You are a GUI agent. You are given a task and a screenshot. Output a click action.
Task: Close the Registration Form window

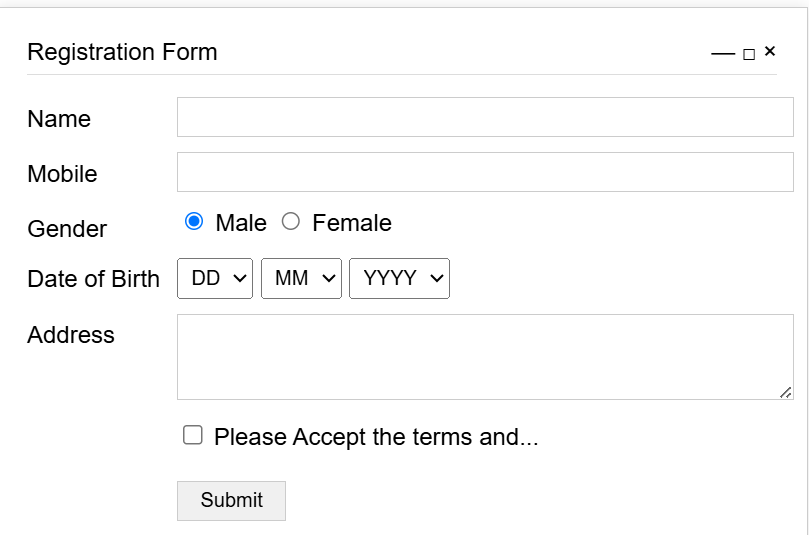tap(770, 51)
